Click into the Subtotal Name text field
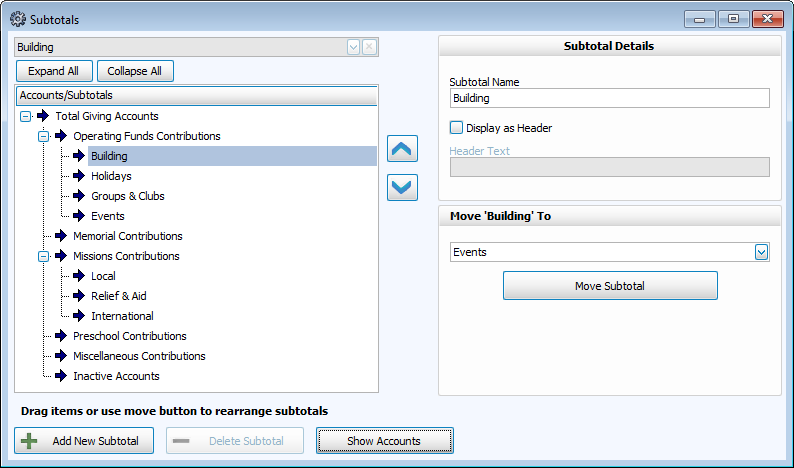 [x=610, y=98]
